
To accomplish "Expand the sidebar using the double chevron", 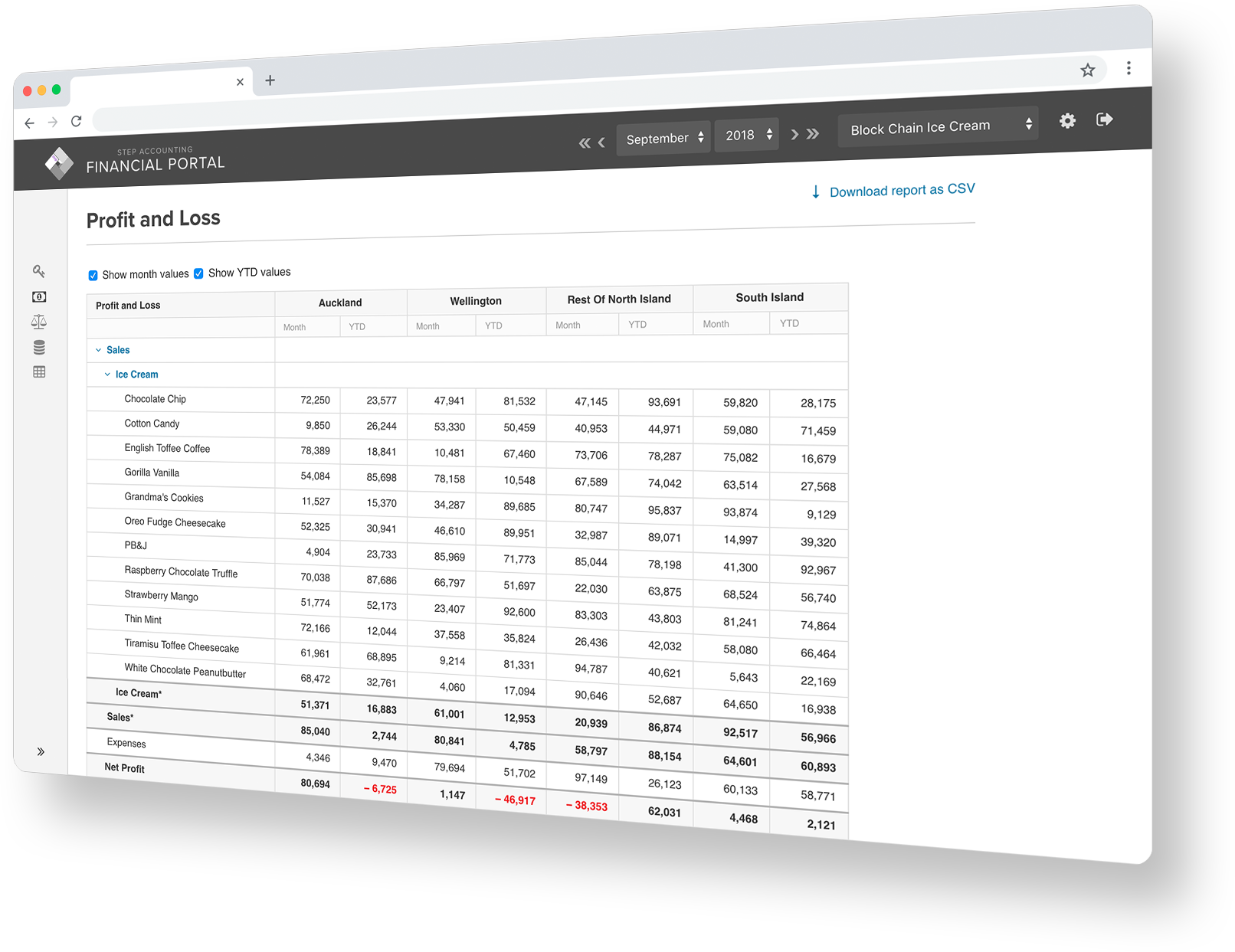I will [x=41, y=751].
